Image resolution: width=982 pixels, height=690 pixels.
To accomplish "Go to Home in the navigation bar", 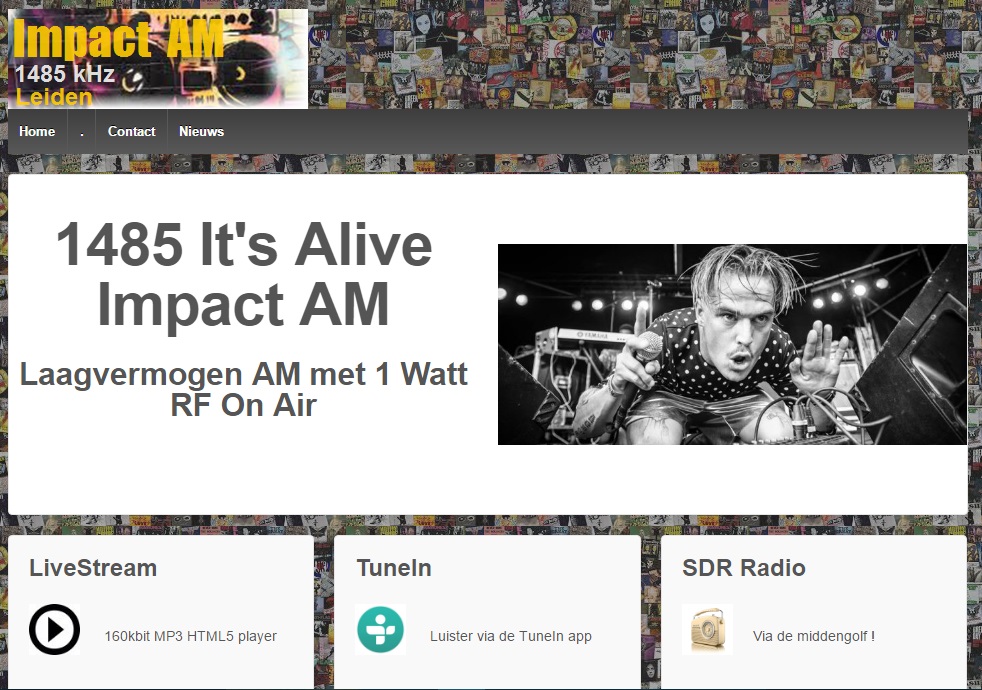I will (x=37, y=131).
